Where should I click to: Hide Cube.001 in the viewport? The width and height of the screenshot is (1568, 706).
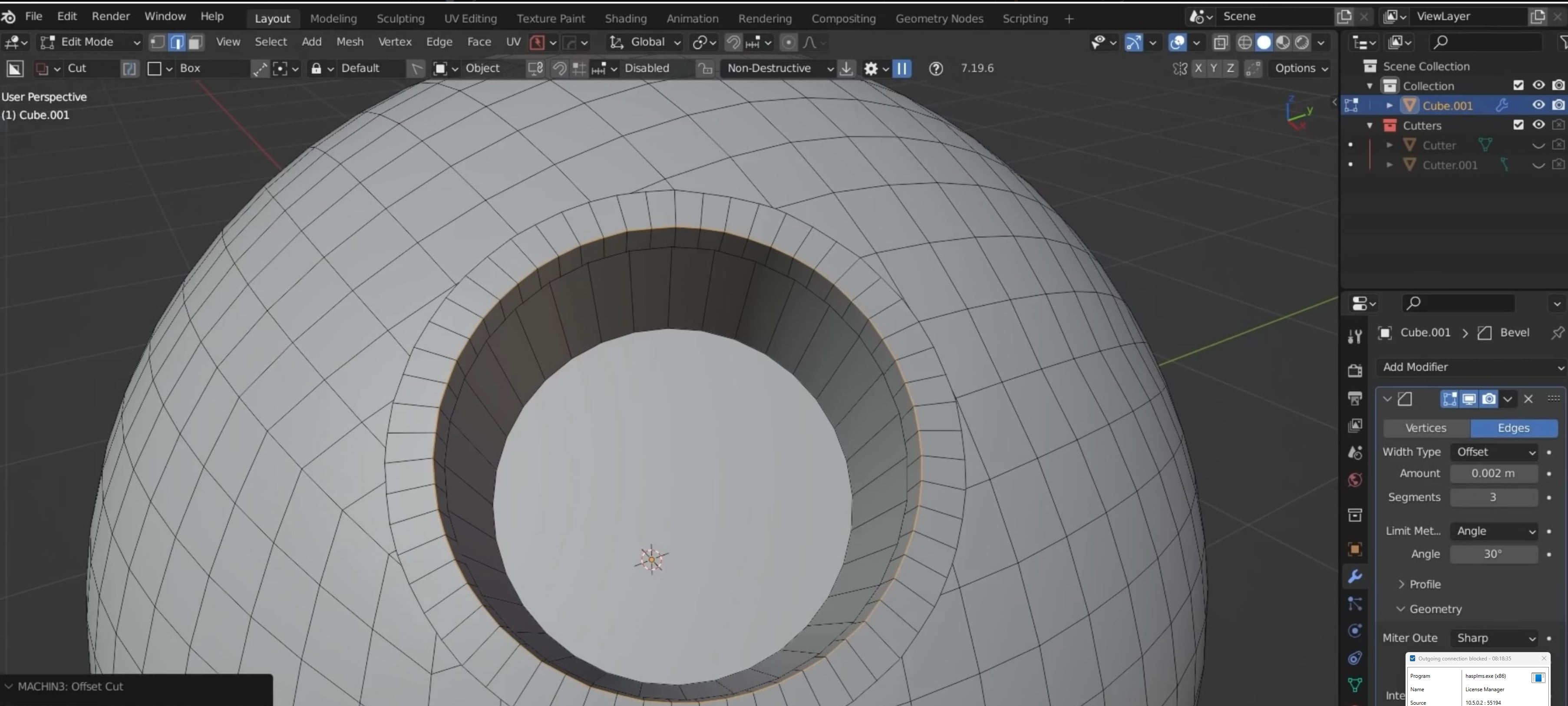click(x=1538, y=105)
